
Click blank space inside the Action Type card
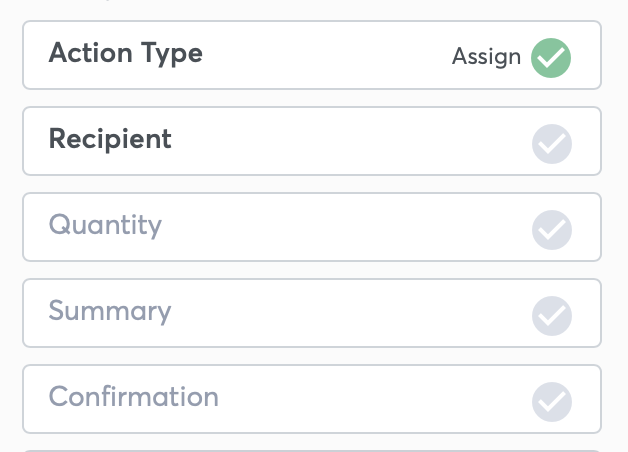tap(320, 55)
